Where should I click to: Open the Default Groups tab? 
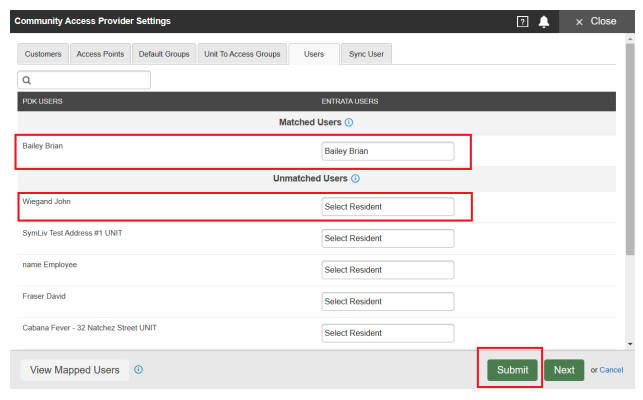pos(164,54)
